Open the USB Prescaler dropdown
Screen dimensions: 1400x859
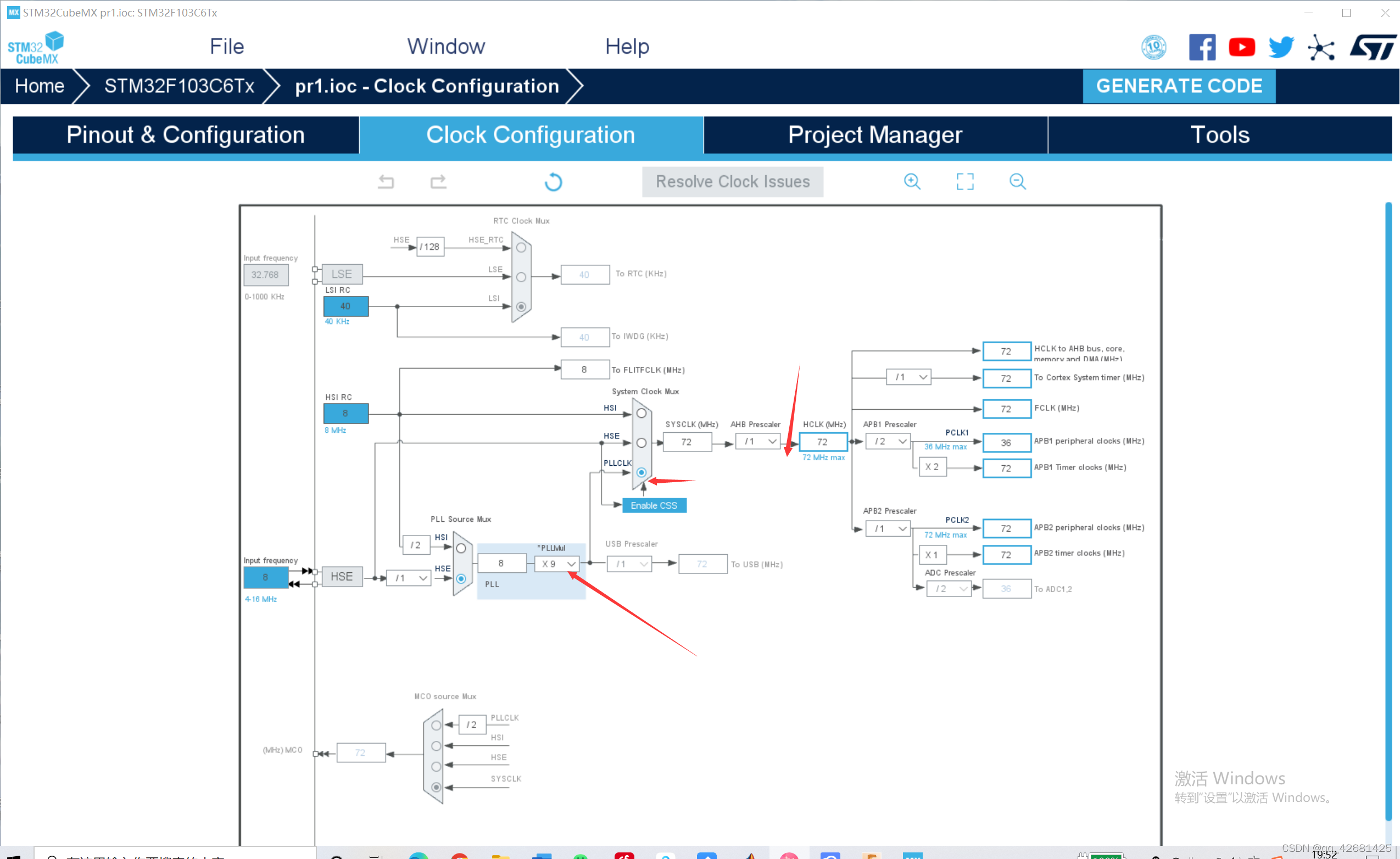point(629,564)
